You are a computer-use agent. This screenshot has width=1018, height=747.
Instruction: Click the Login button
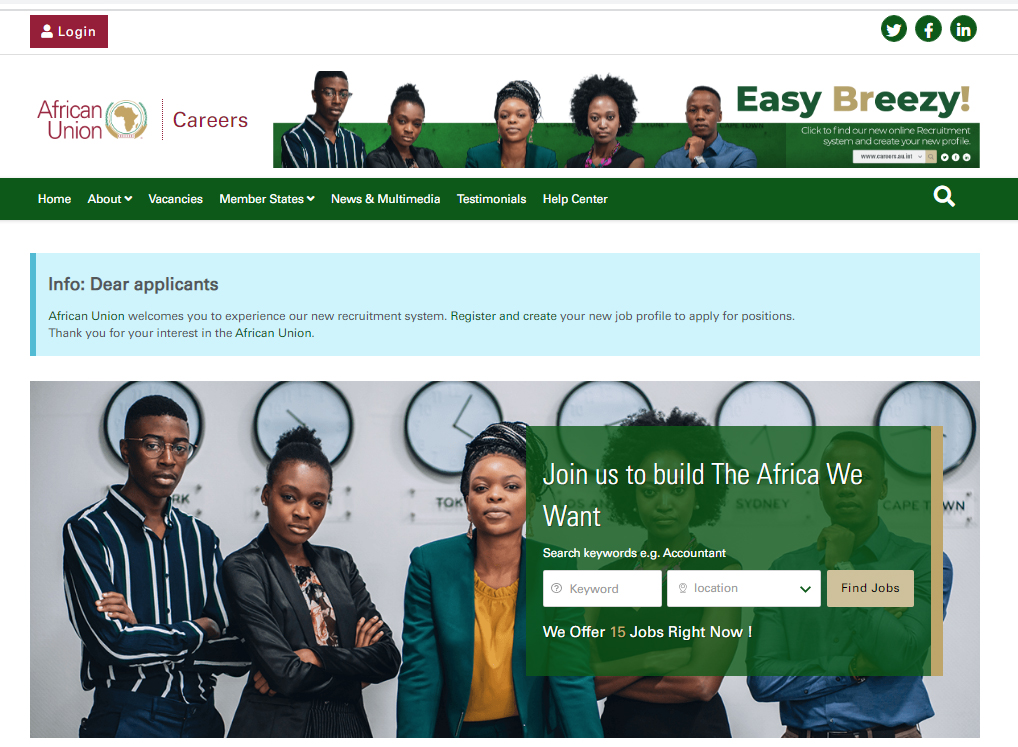point(69,31)
